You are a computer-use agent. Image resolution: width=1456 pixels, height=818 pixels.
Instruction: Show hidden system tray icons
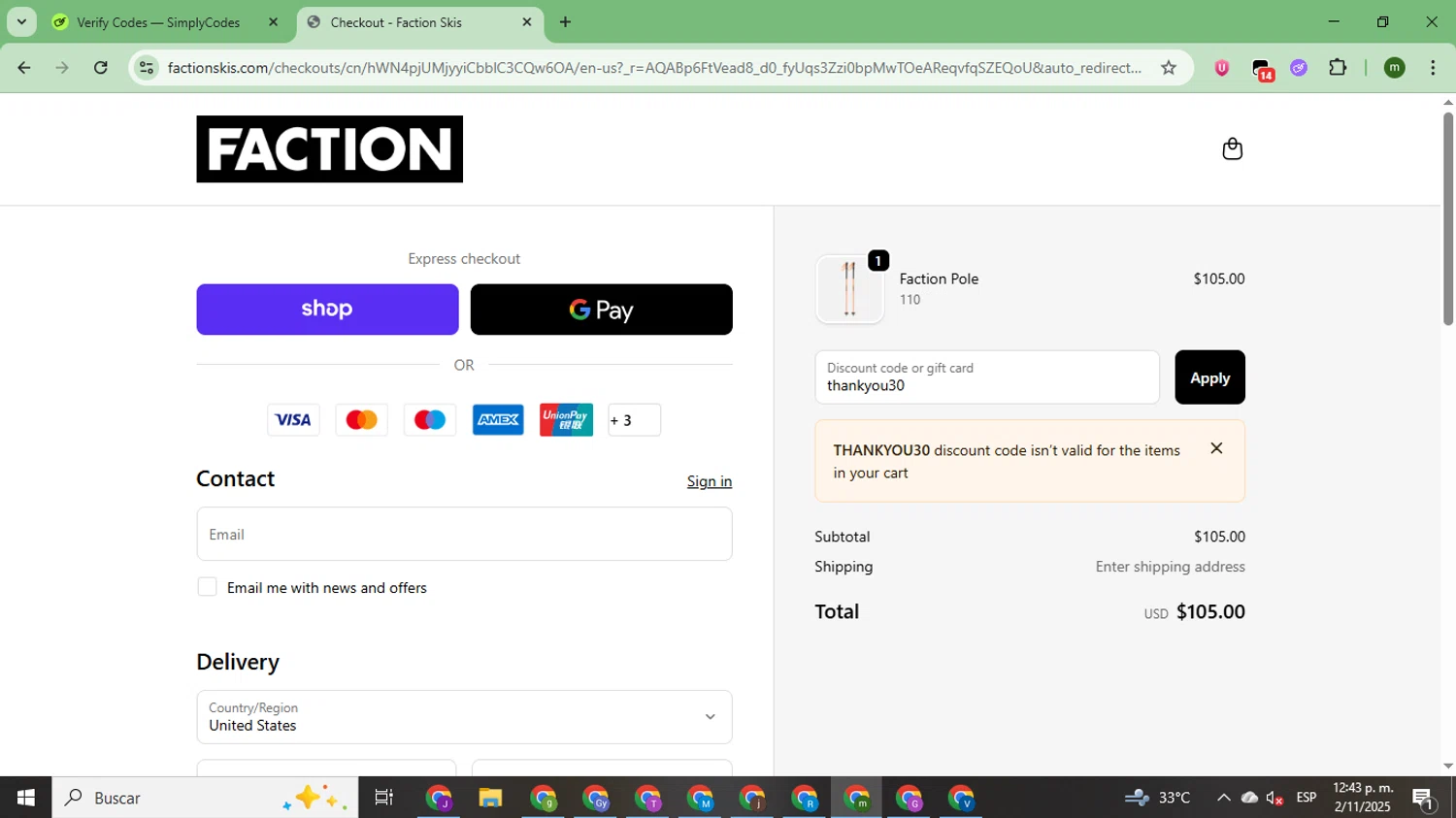(1223, 798)
